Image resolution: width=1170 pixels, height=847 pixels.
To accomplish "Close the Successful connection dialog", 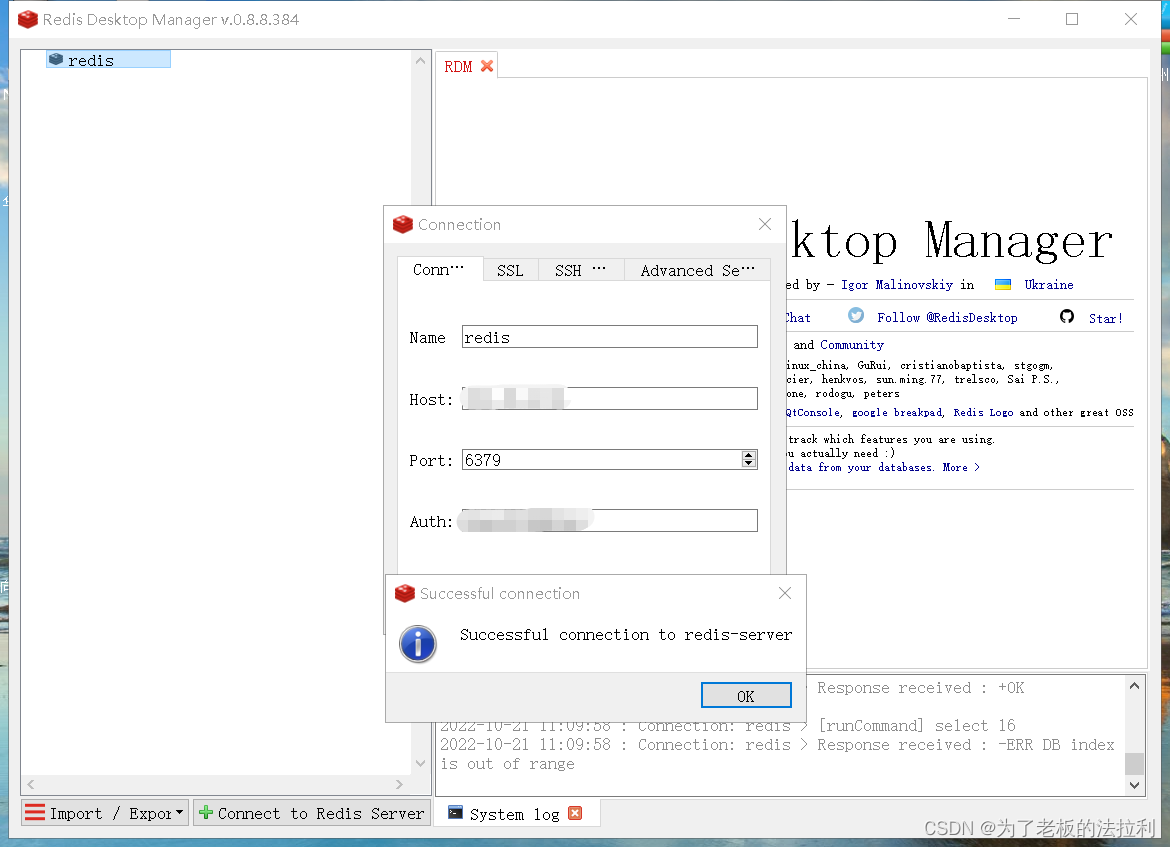I will 785,593.
